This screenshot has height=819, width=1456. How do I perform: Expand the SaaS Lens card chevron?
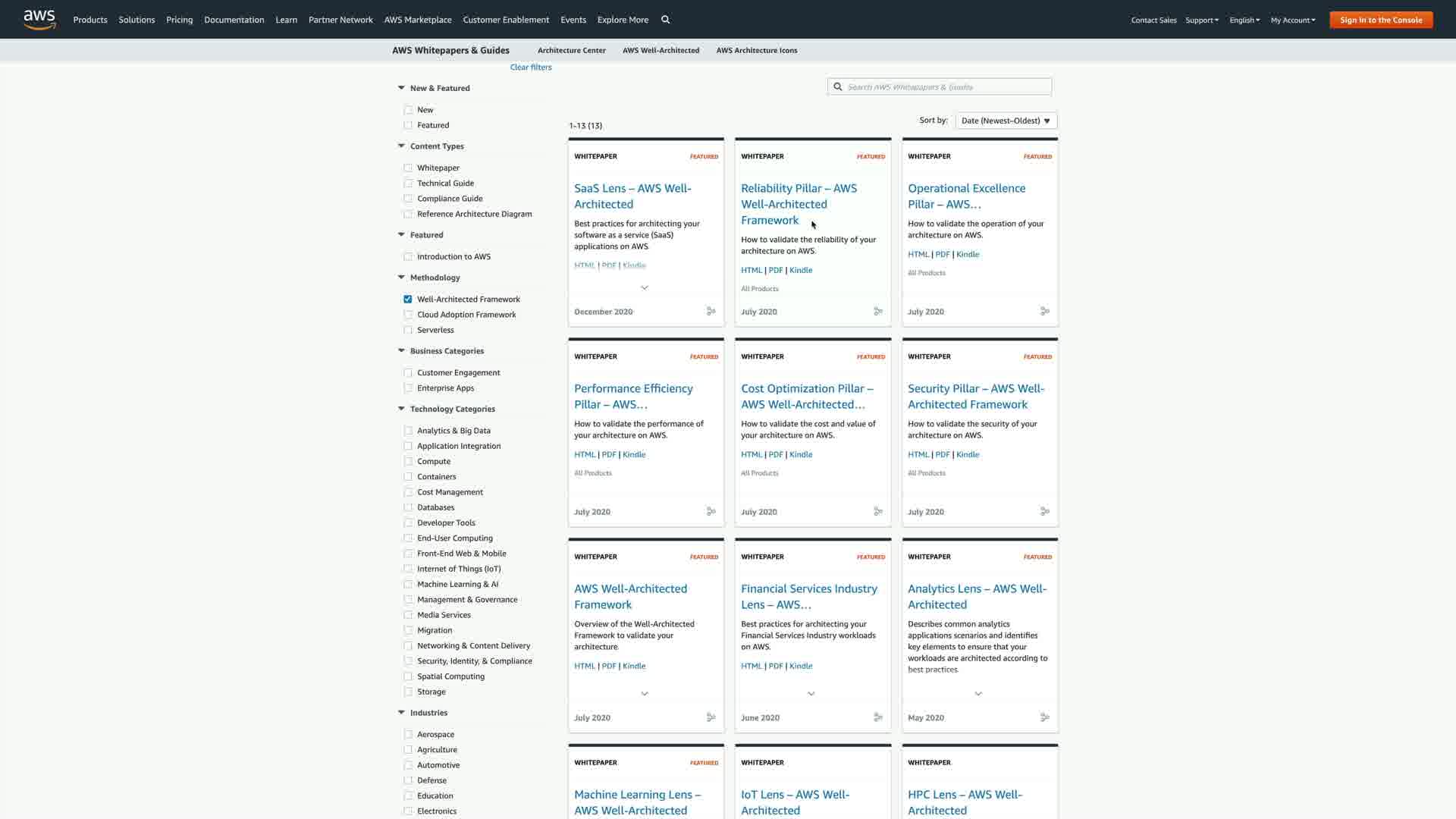[645, 288]
